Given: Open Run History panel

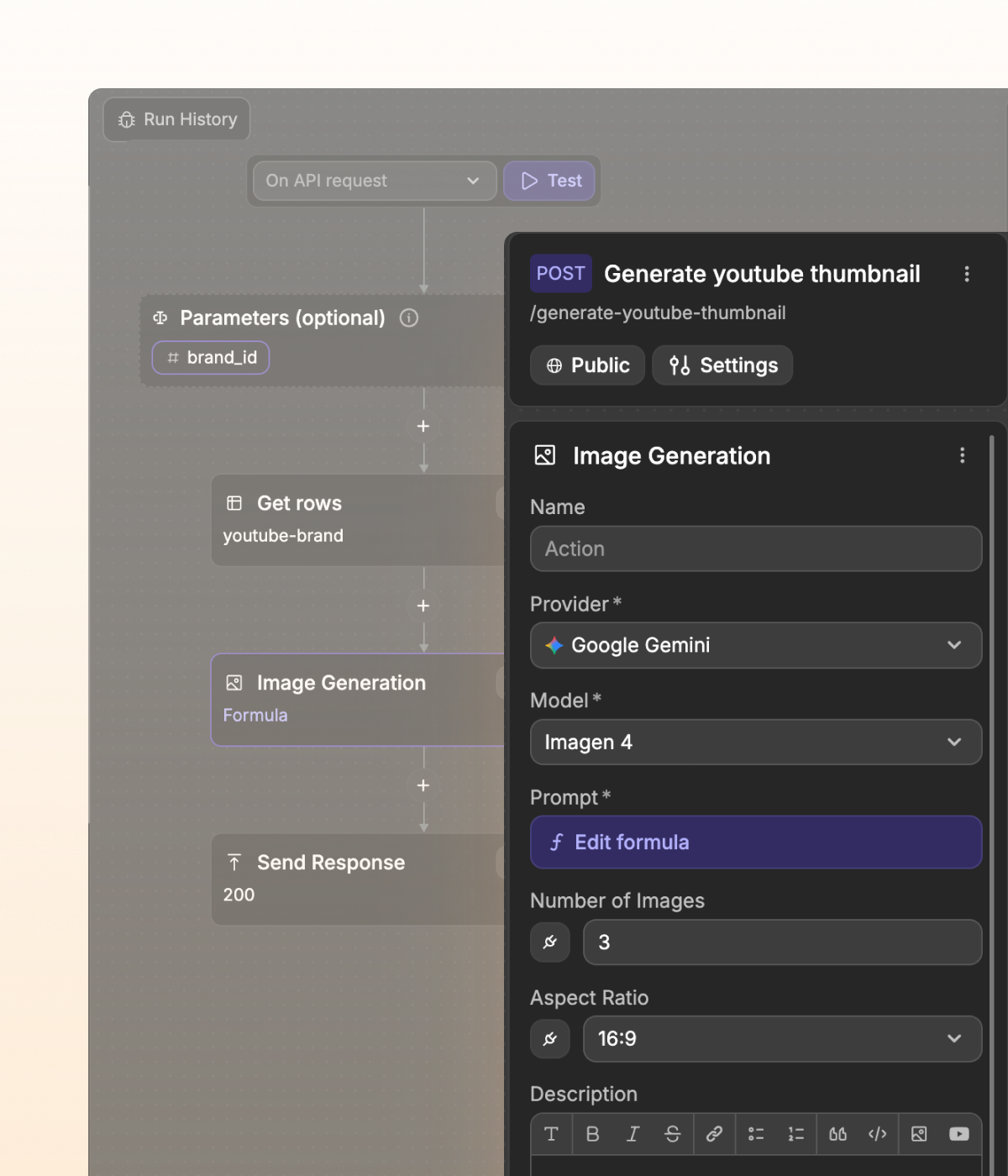Looking at the screenshot, I should (177, 119).
